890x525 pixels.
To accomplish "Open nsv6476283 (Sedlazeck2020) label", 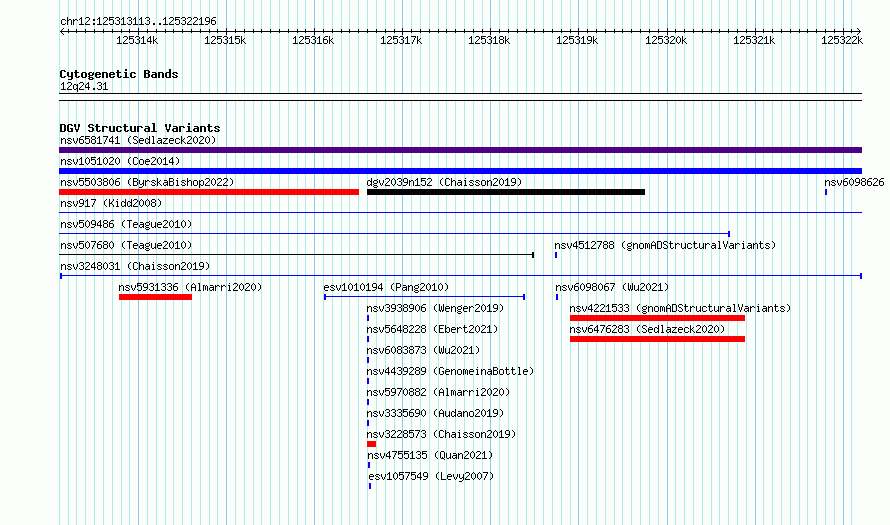I will [x=647, y=329].
